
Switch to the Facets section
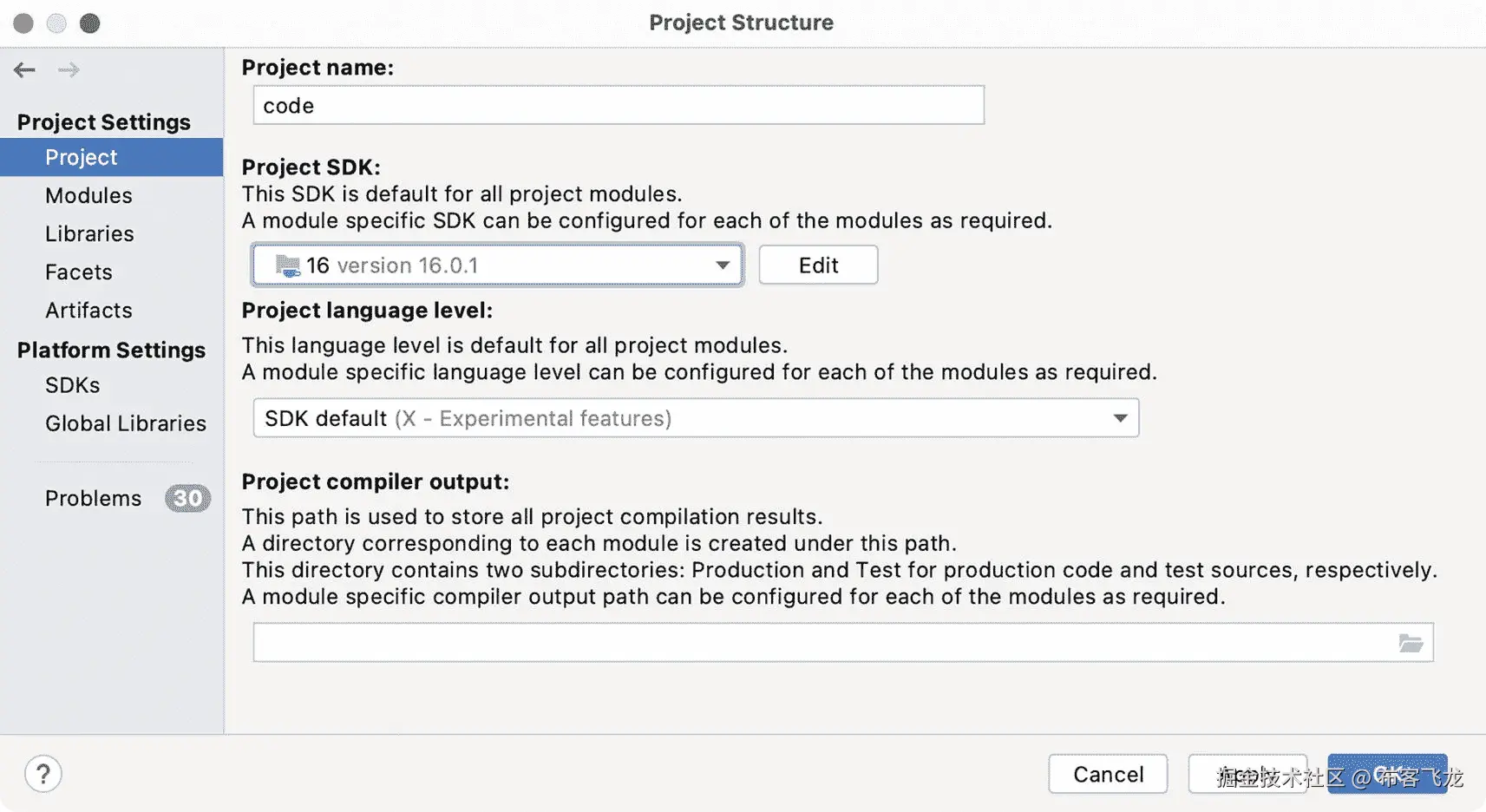pyautogui.click(x=79, y=272)
